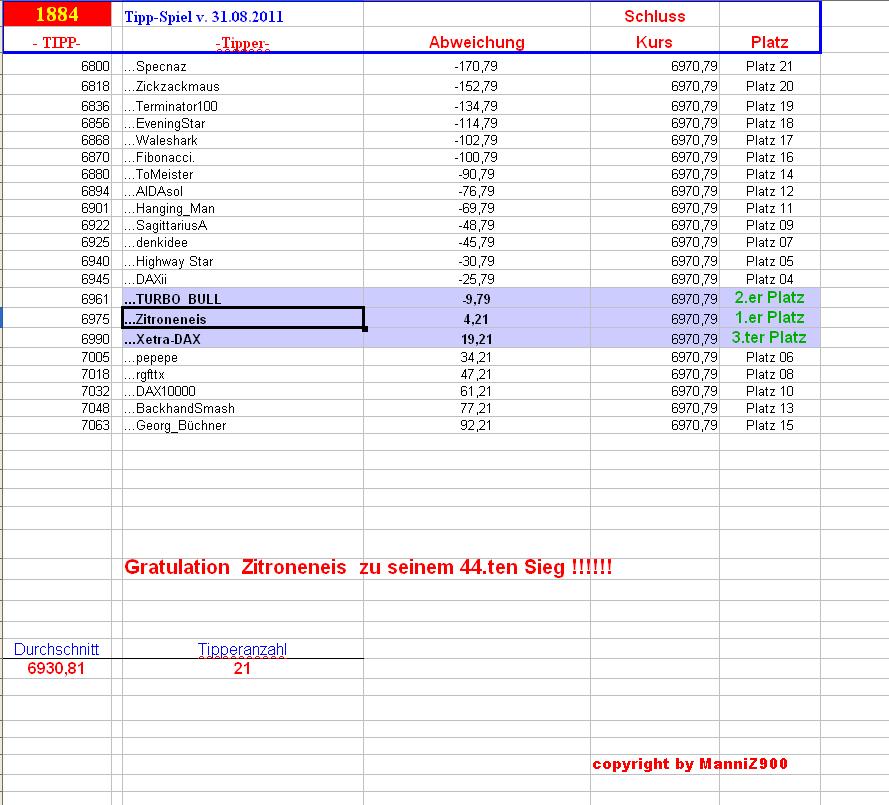Select the deviation -170,79 cell

476,66
